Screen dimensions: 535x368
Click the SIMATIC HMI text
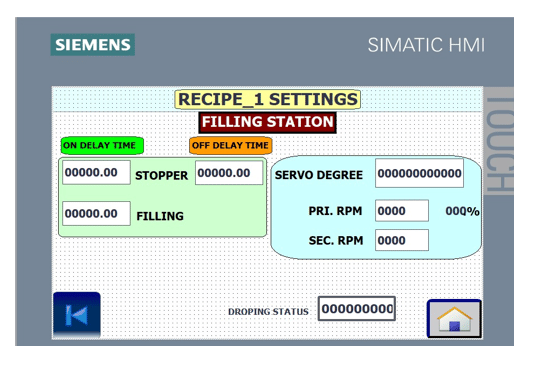[426, 45]
